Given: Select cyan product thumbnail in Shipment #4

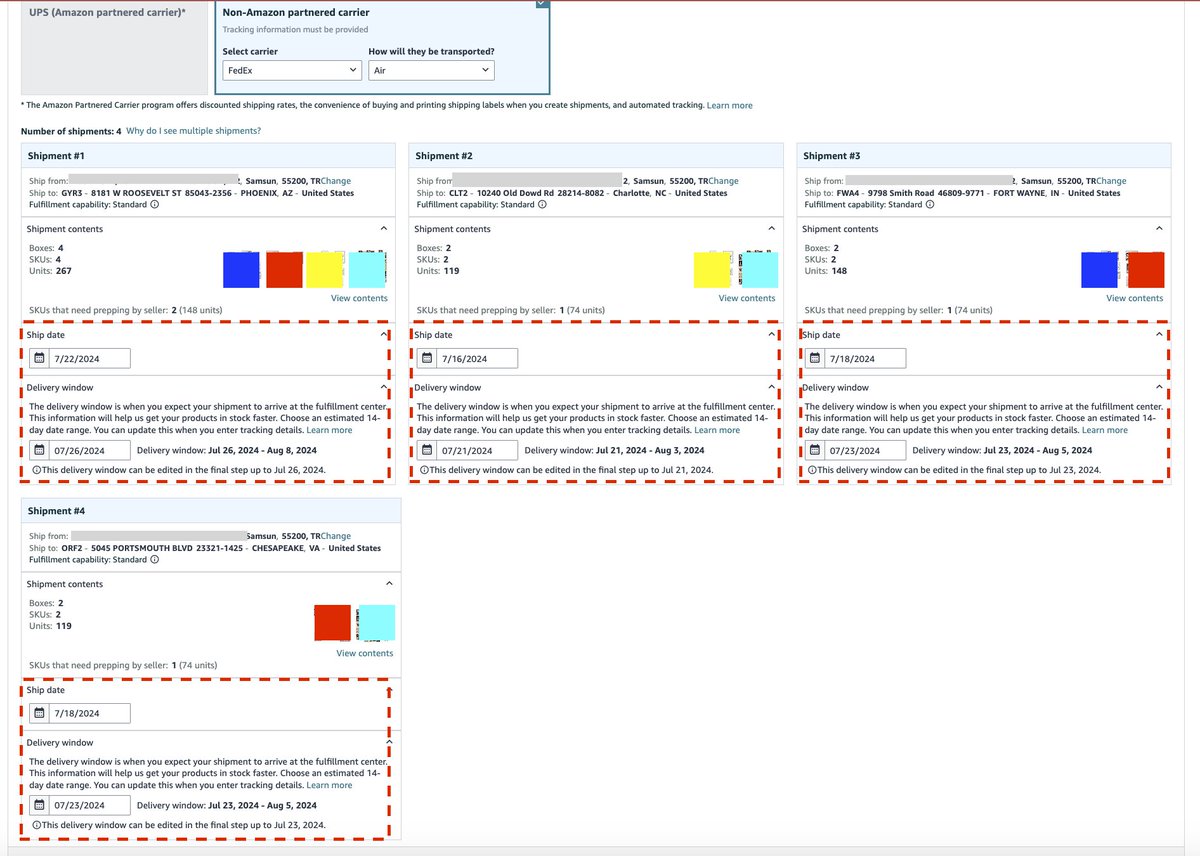Looking at the screenshot, I should (376, 625).
